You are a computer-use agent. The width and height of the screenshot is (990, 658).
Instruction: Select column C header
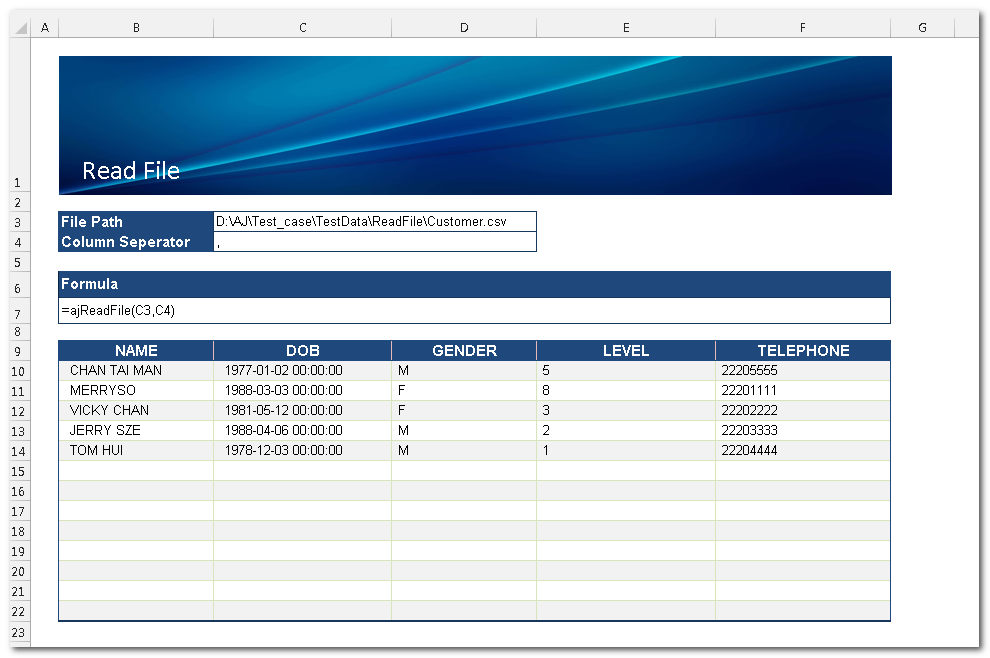(x=302, y=28)
